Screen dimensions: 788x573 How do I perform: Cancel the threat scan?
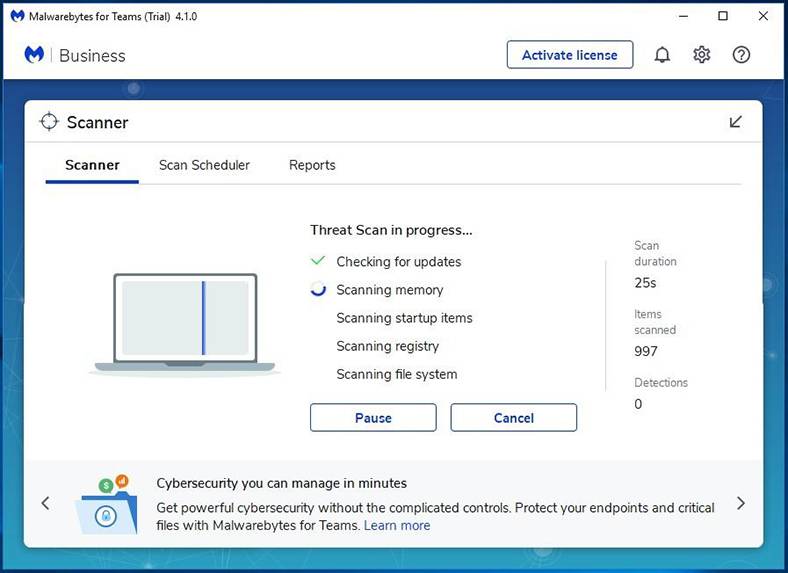click(x=514, y=418)
